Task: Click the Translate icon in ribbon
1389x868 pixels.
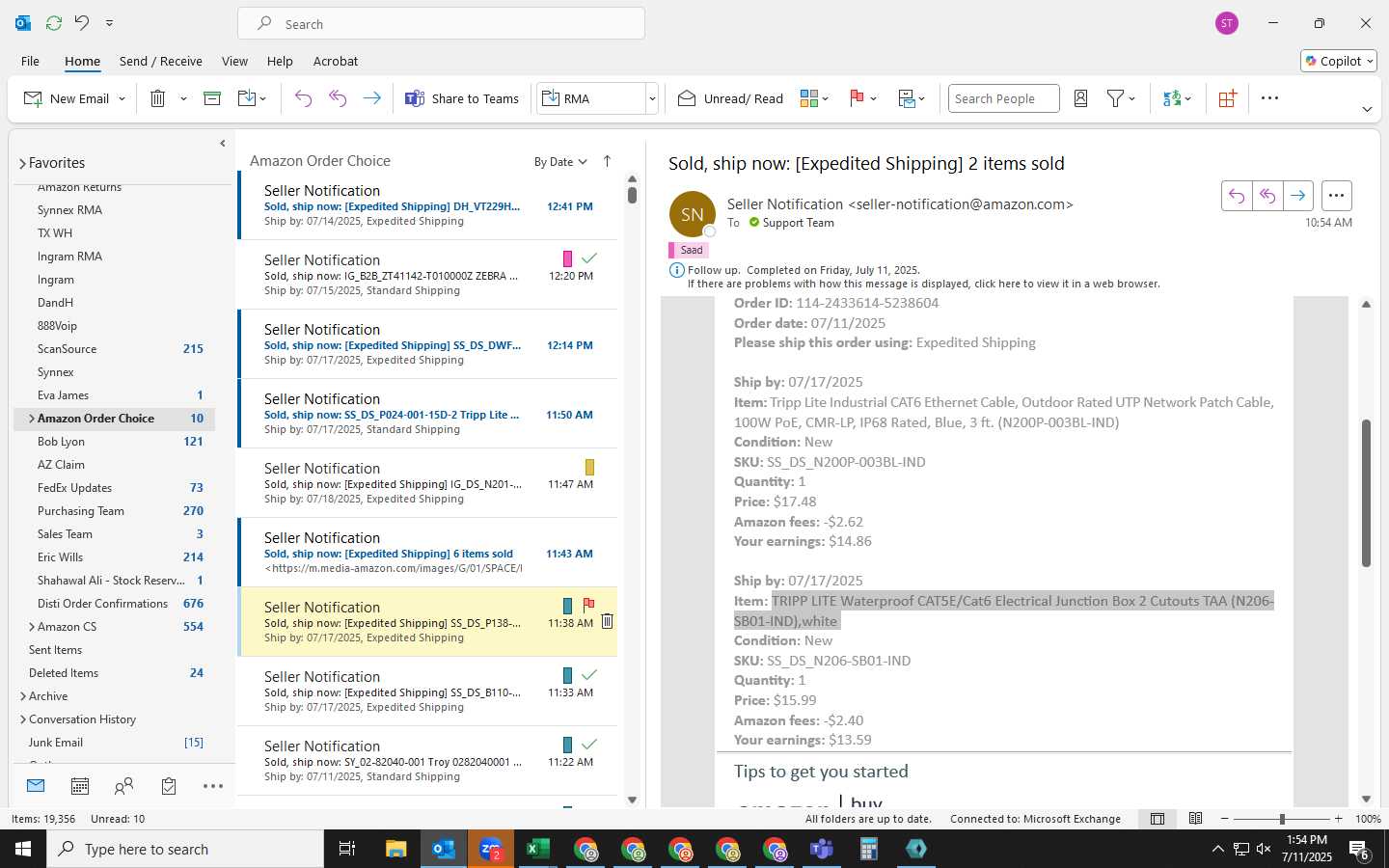Action: [x=1172, y=98]
